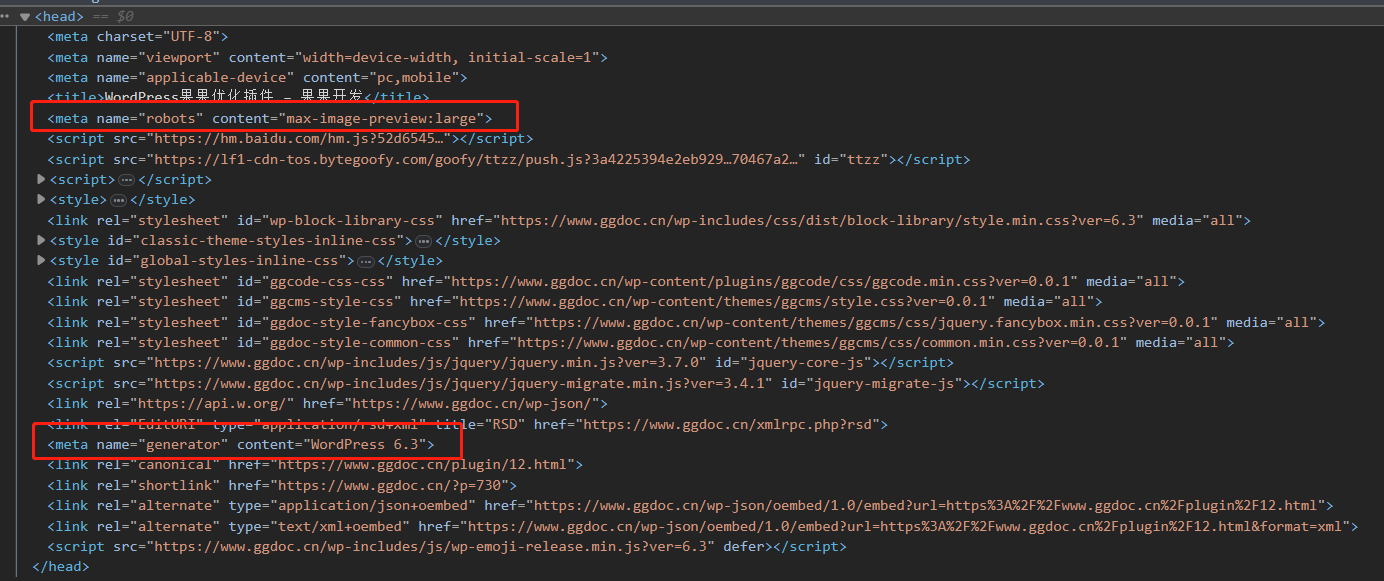Click the ellipsis in the style tag without an id
This screenshot has width=1384, height=581.
click(x=118, y=200)
